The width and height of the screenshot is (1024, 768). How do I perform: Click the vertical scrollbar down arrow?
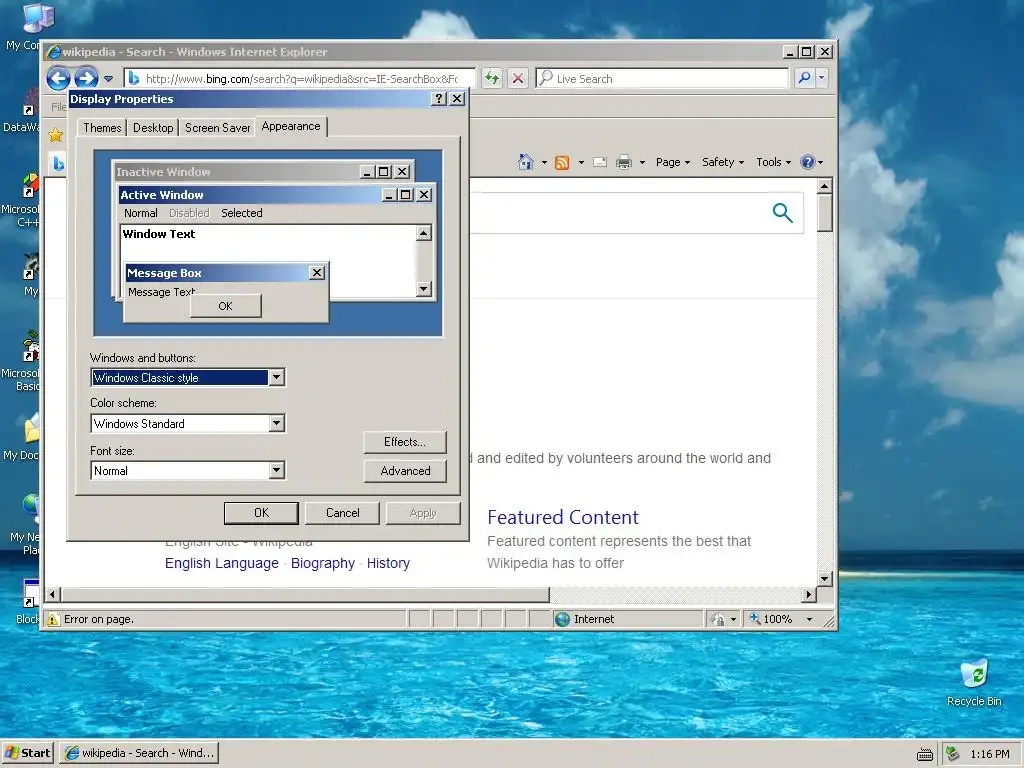[825, 579]
